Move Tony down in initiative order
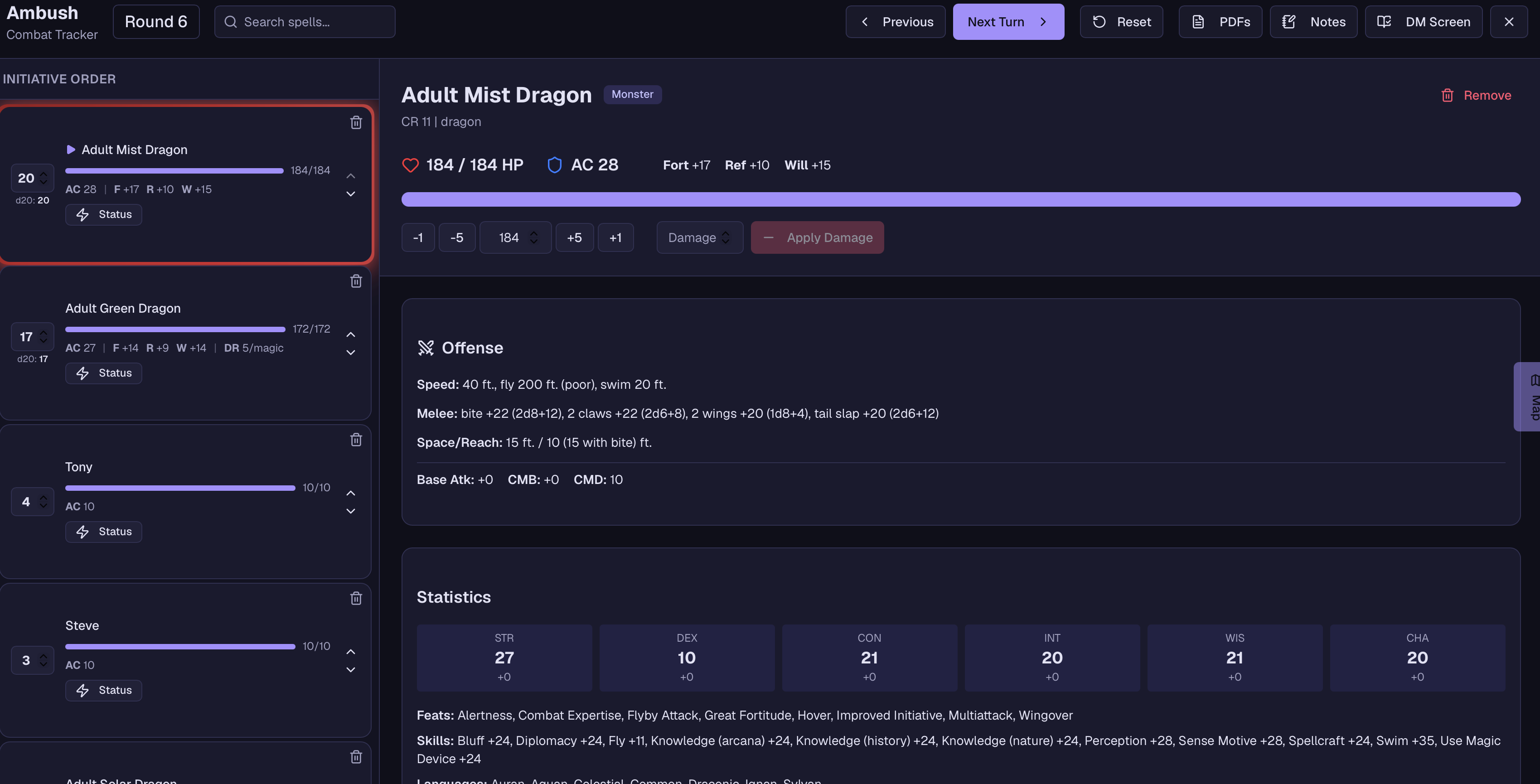 tap(351, 511)
